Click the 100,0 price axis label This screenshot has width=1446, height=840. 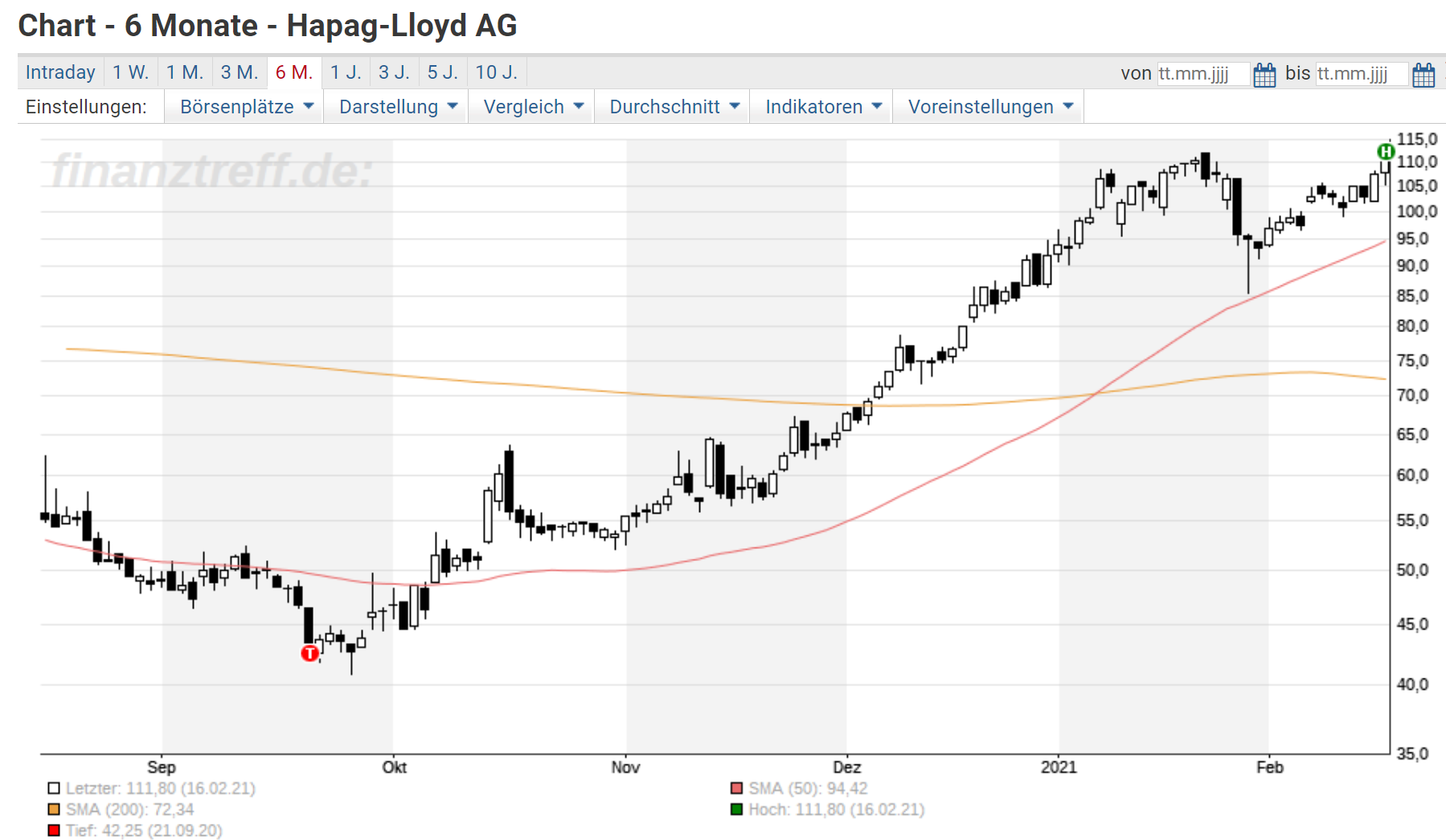click(1416, 211)
